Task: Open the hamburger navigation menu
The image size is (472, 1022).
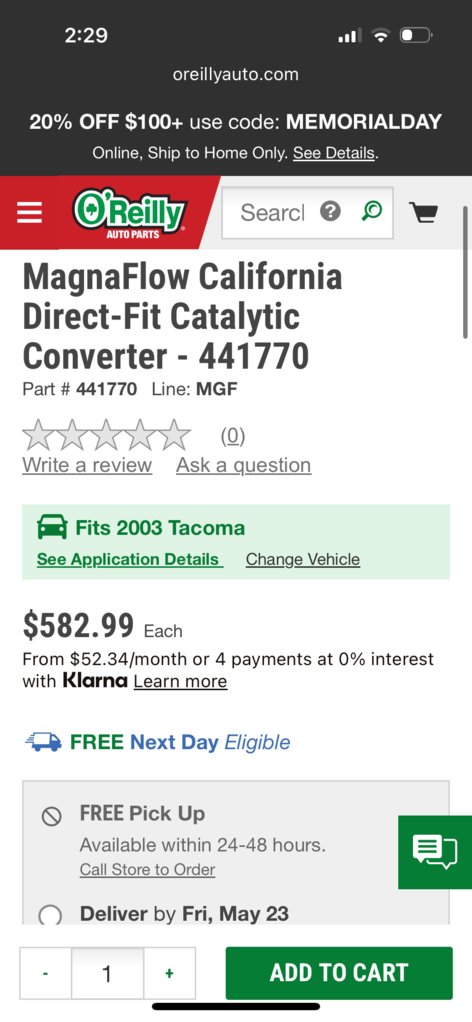Action: pyautogui.click(x=29, y=212)
